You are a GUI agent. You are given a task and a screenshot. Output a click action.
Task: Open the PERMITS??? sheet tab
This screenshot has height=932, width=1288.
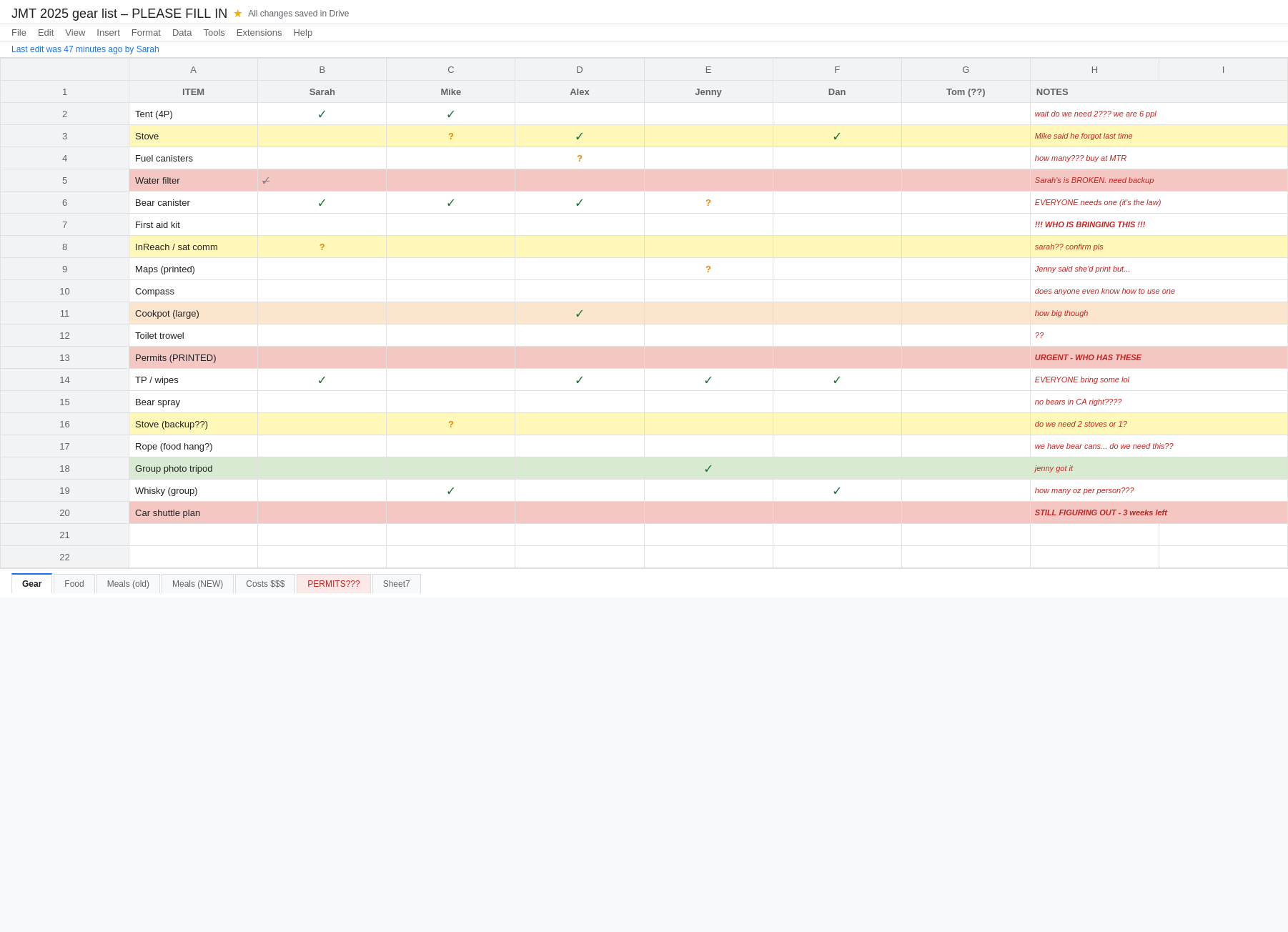point(333,583)
